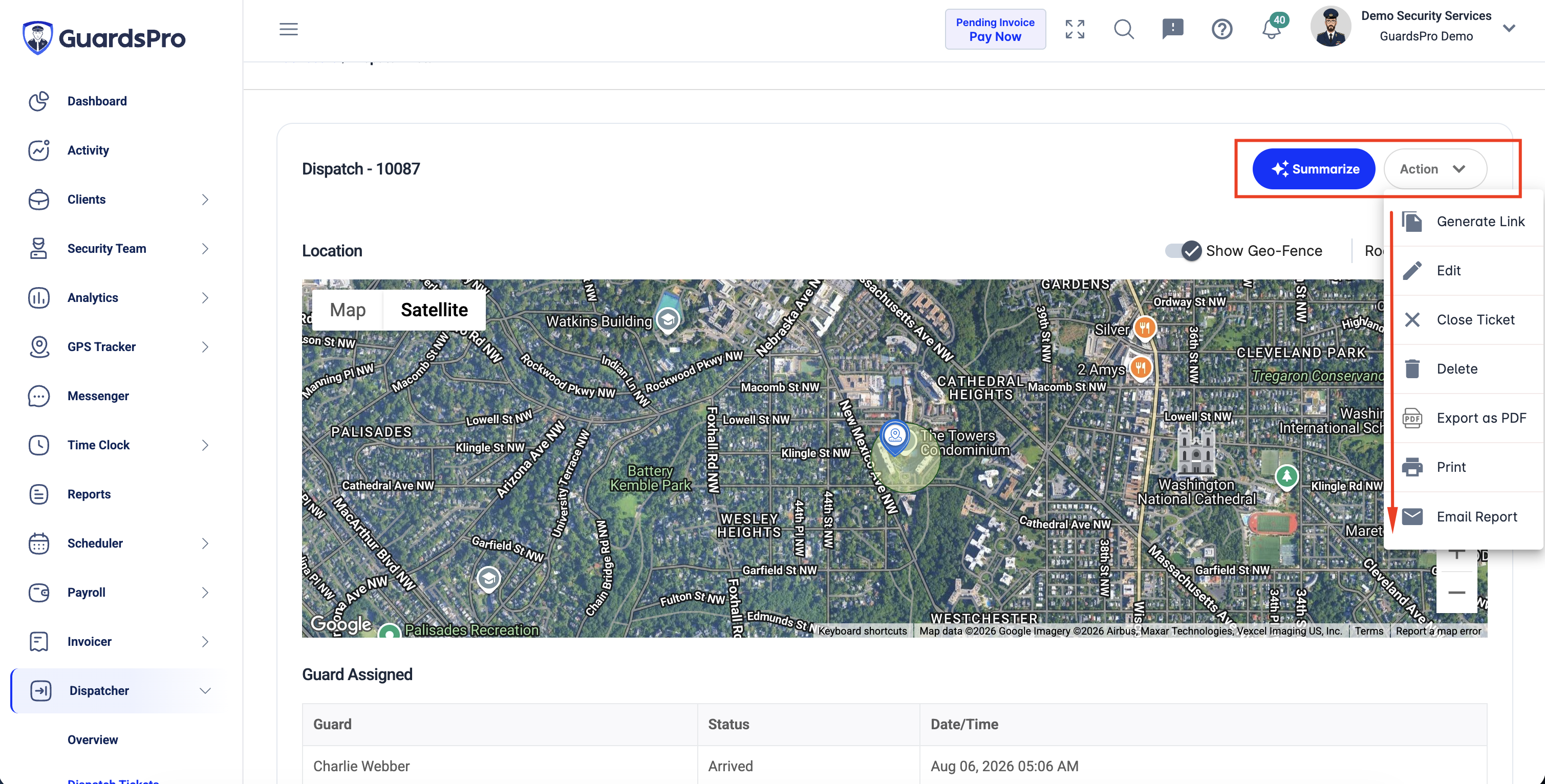This screenshot has height=784, width=1545.
Task: Click the Analytics bar chart icon
Action: [x=39, y=297]
